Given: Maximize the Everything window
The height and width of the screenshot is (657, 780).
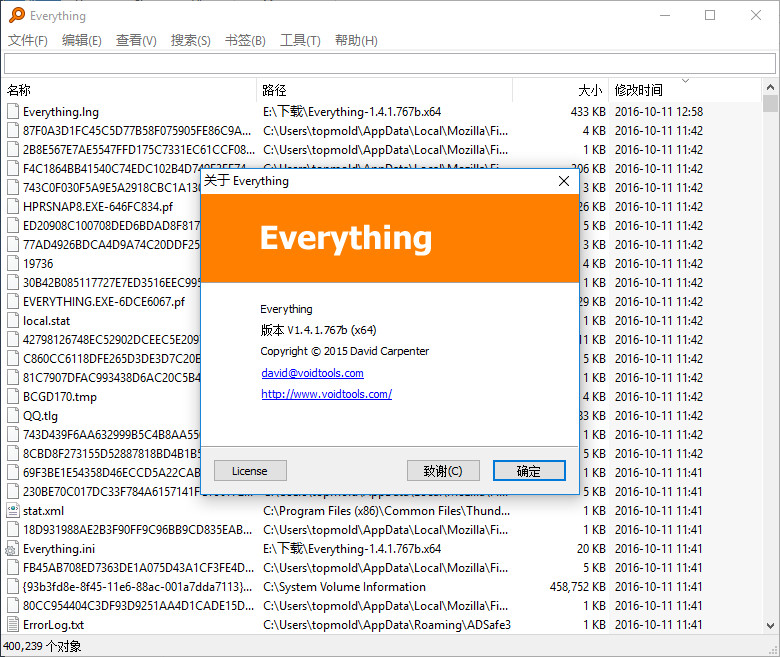Looking at the screenshot, I should click(710, 15).
